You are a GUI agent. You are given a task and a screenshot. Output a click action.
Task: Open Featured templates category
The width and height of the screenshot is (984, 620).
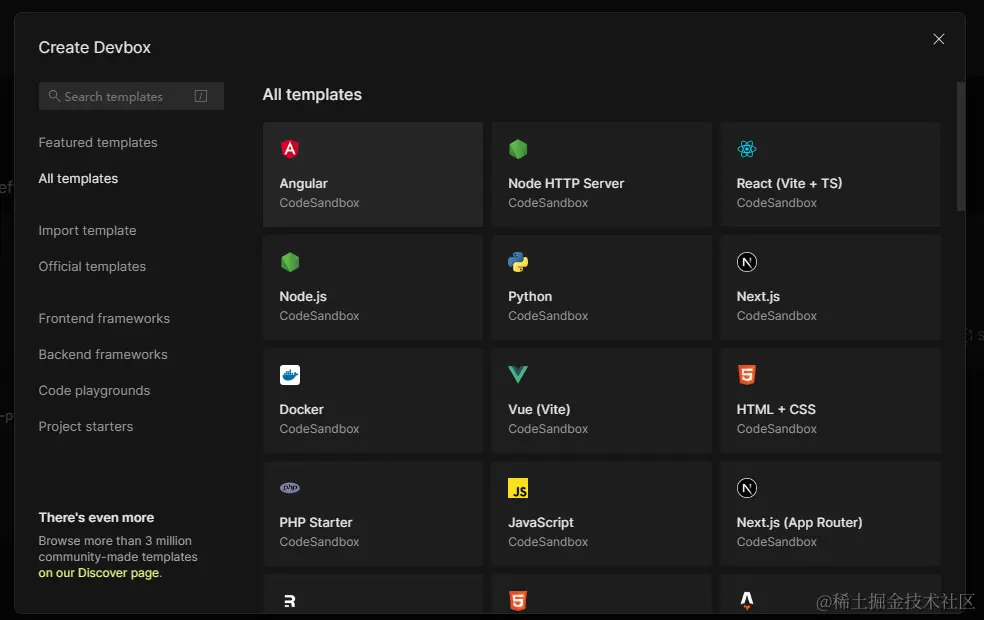tap(98, 142)
